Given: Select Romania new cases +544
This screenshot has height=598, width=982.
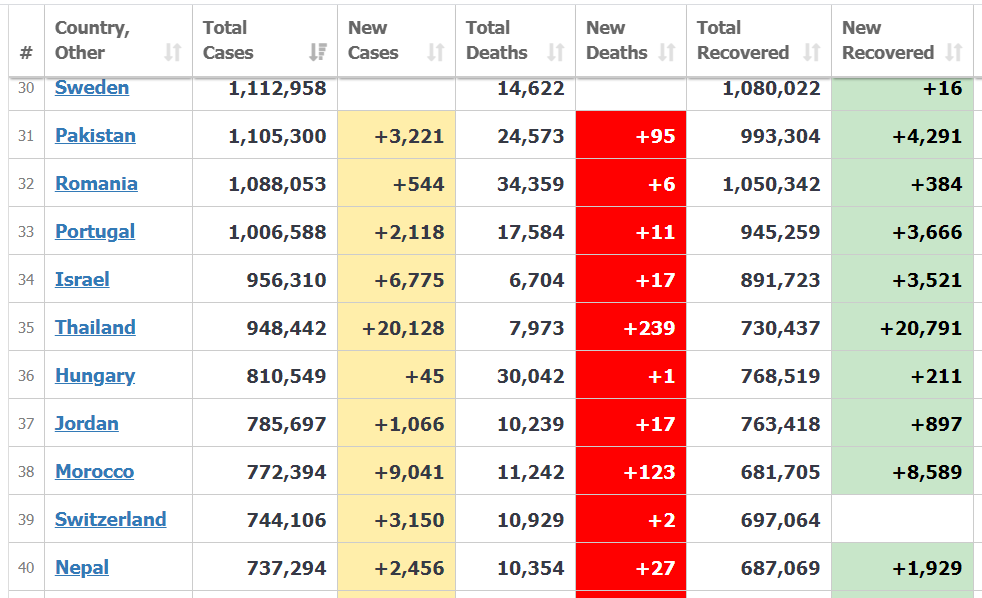Looking at the screenshot, I should (418, 184).
